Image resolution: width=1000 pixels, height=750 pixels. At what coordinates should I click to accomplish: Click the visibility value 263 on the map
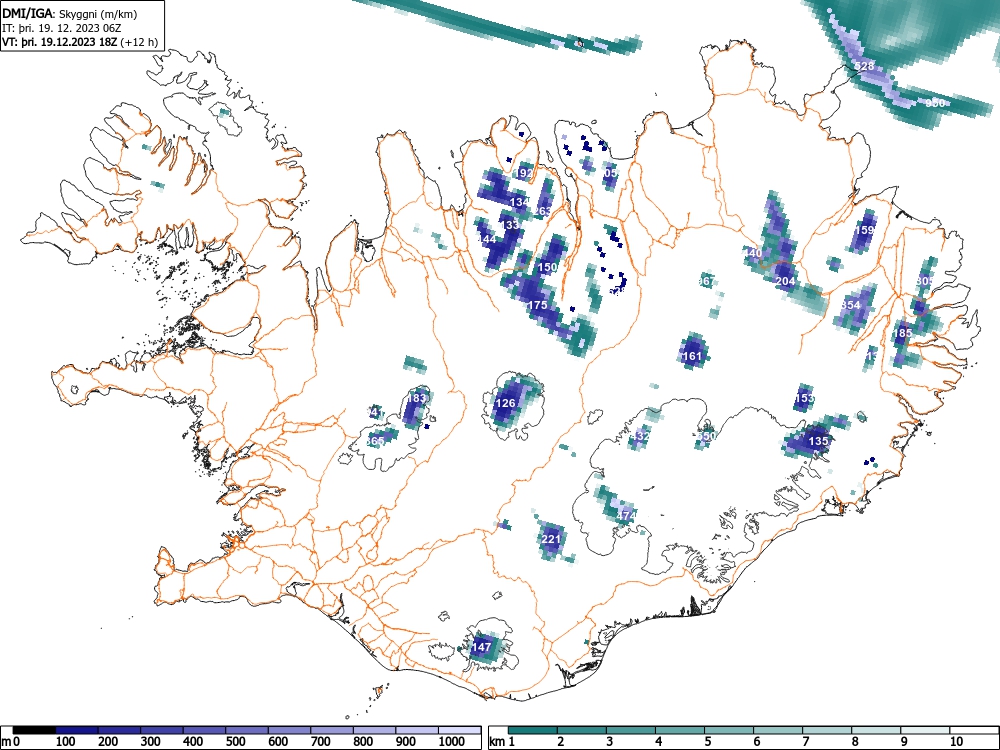click(542, 211)
